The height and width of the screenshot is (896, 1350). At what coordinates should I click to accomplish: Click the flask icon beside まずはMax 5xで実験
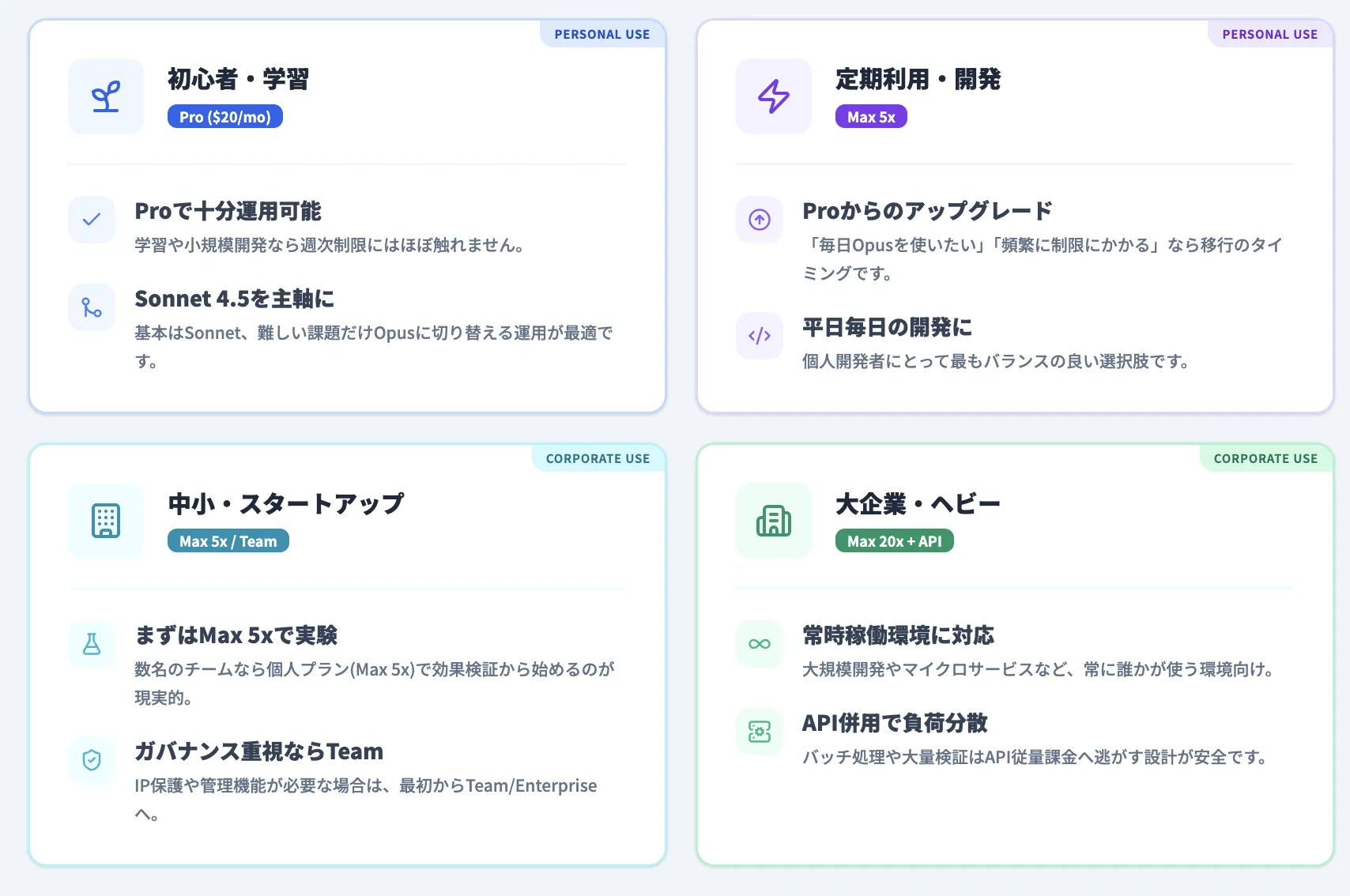click(92, 643)
